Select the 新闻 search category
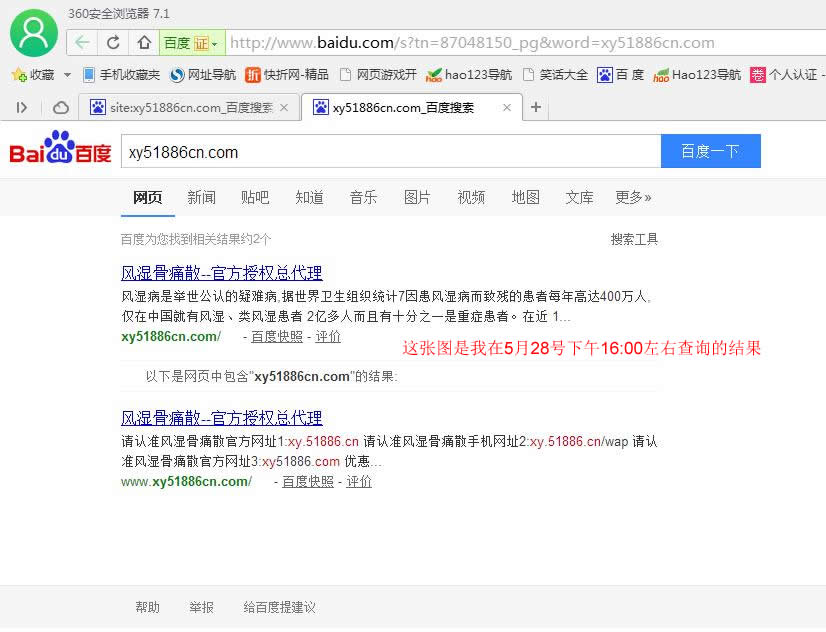The image size is (826, 632). click(x=201, y=197)
